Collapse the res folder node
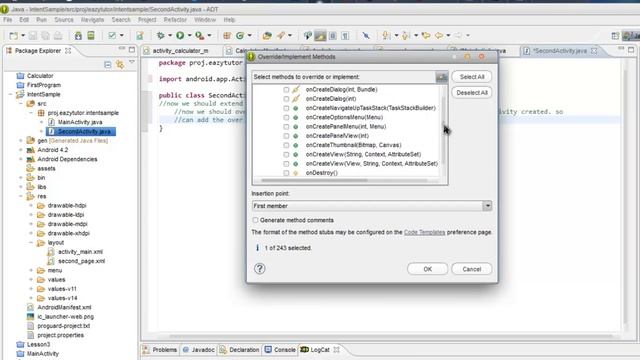The width and height of the screenshot is (640, 360). (x=21, y=196)
